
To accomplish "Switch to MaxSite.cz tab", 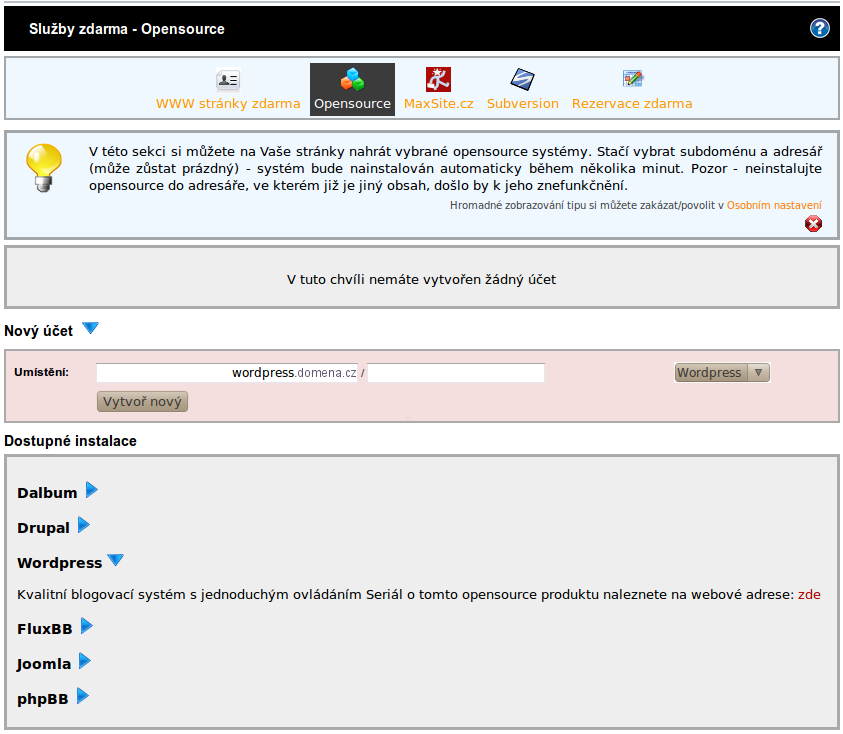I will [x=438, y=103].
